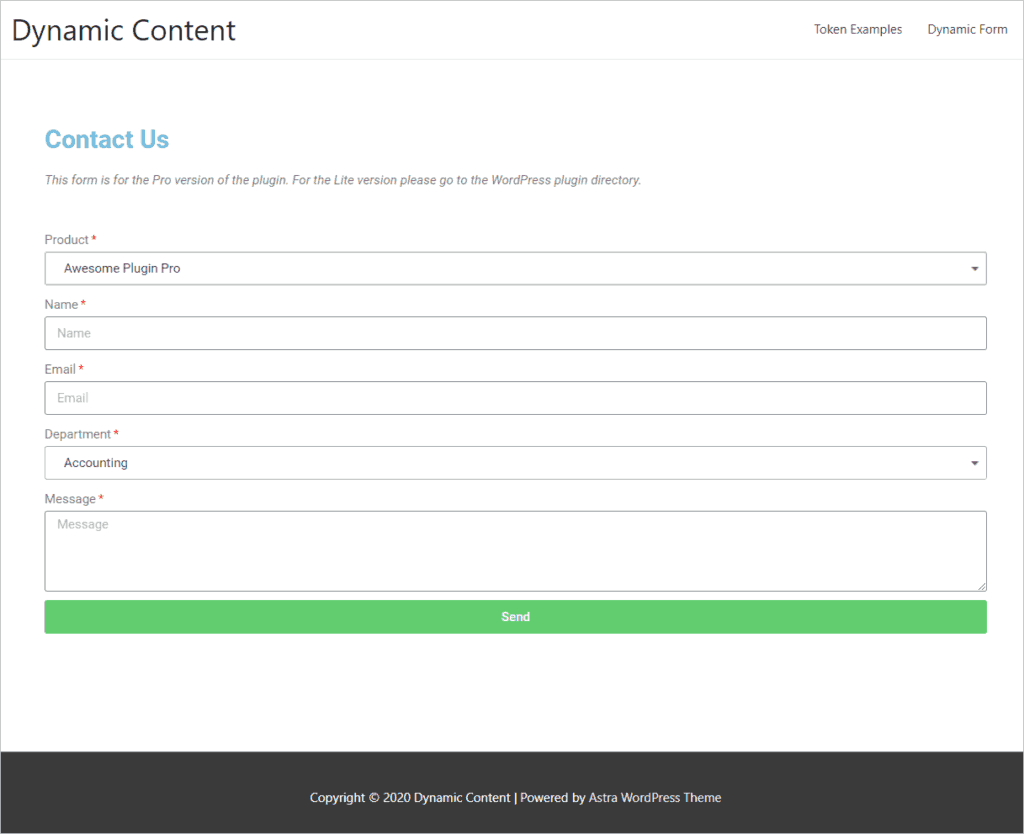Click the Message box resize handle
Screen dimensions: 1024x834
pos(982,587)
